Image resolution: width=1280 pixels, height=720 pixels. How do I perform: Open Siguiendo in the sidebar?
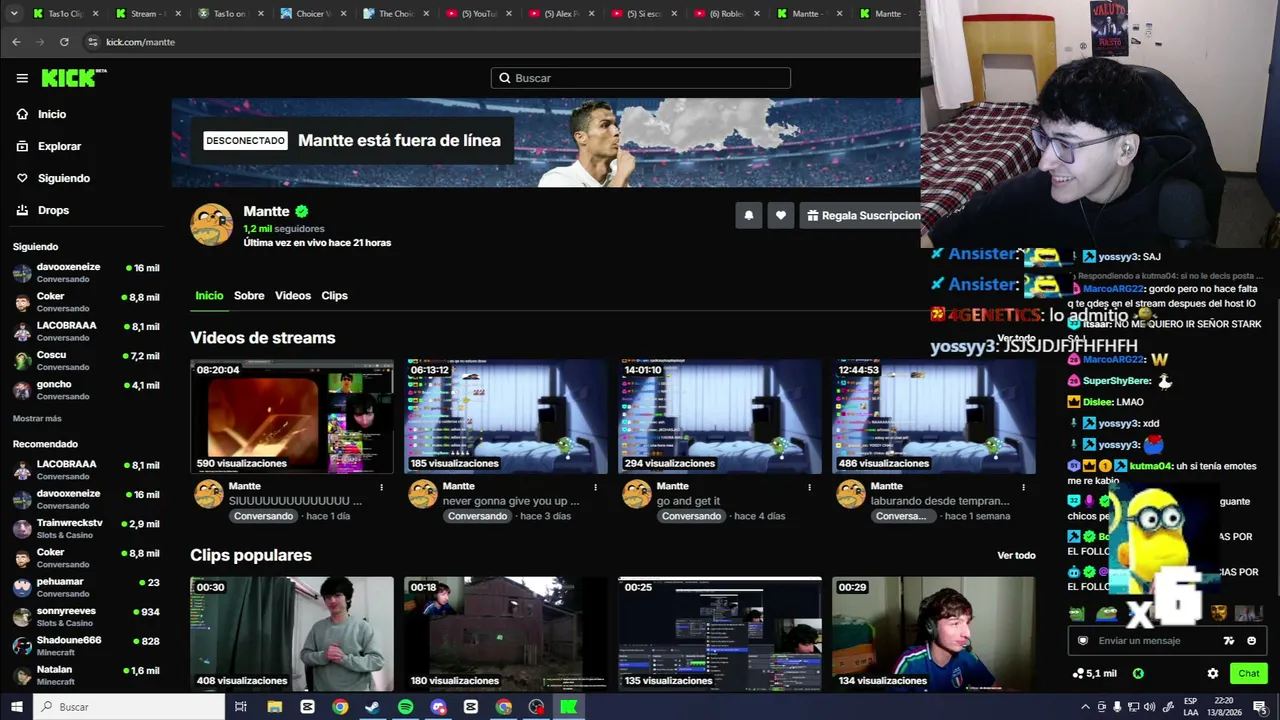pos(53,178)
